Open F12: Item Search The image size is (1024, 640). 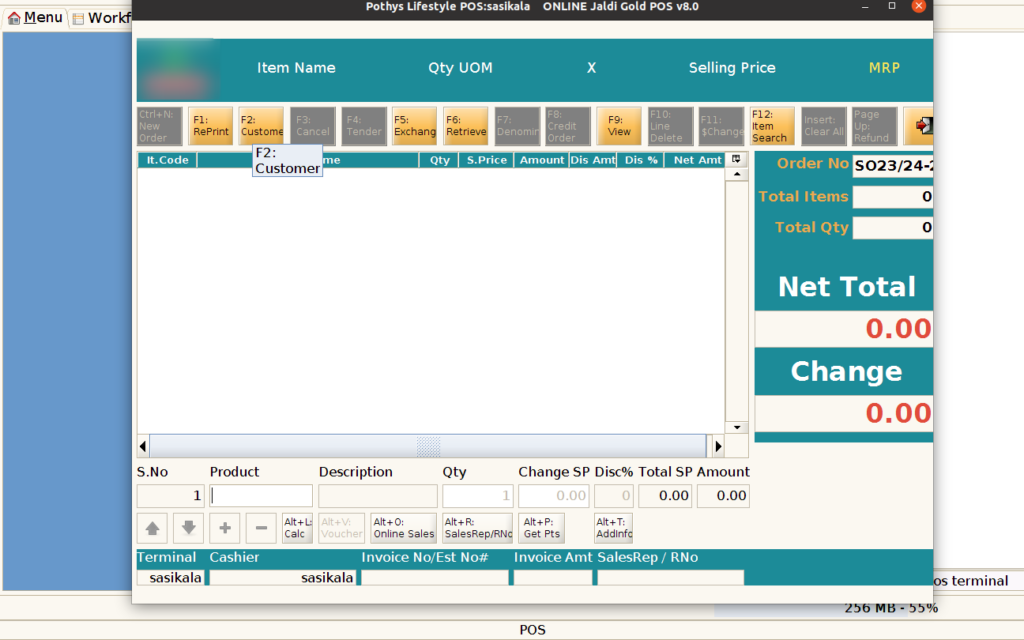coord(773,126)
